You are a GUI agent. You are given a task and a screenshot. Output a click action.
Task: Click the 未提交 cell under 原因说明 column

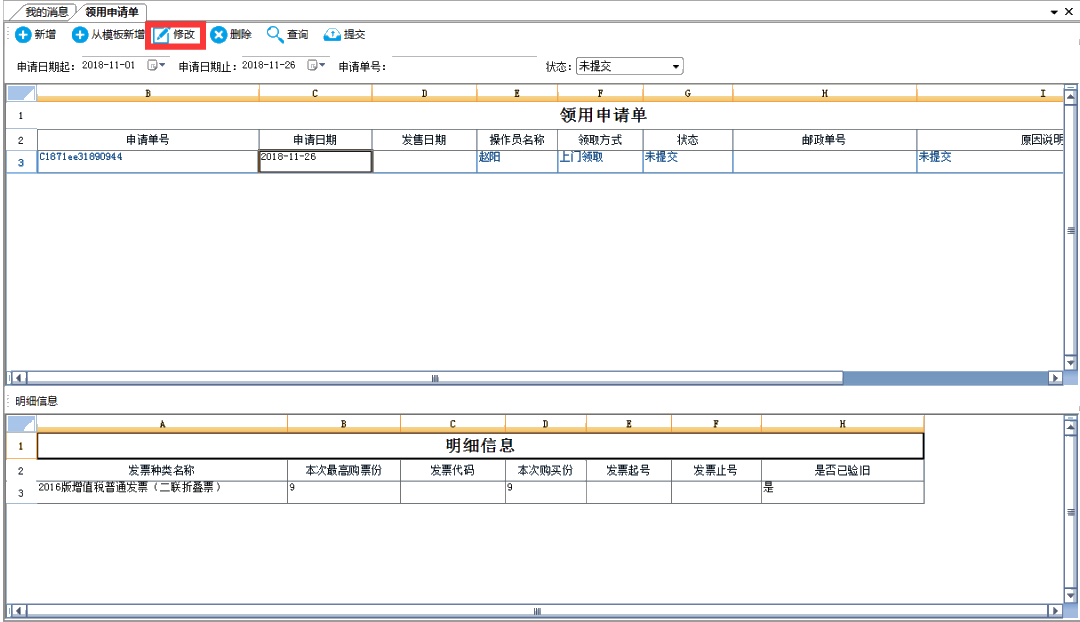pos(990,161)
